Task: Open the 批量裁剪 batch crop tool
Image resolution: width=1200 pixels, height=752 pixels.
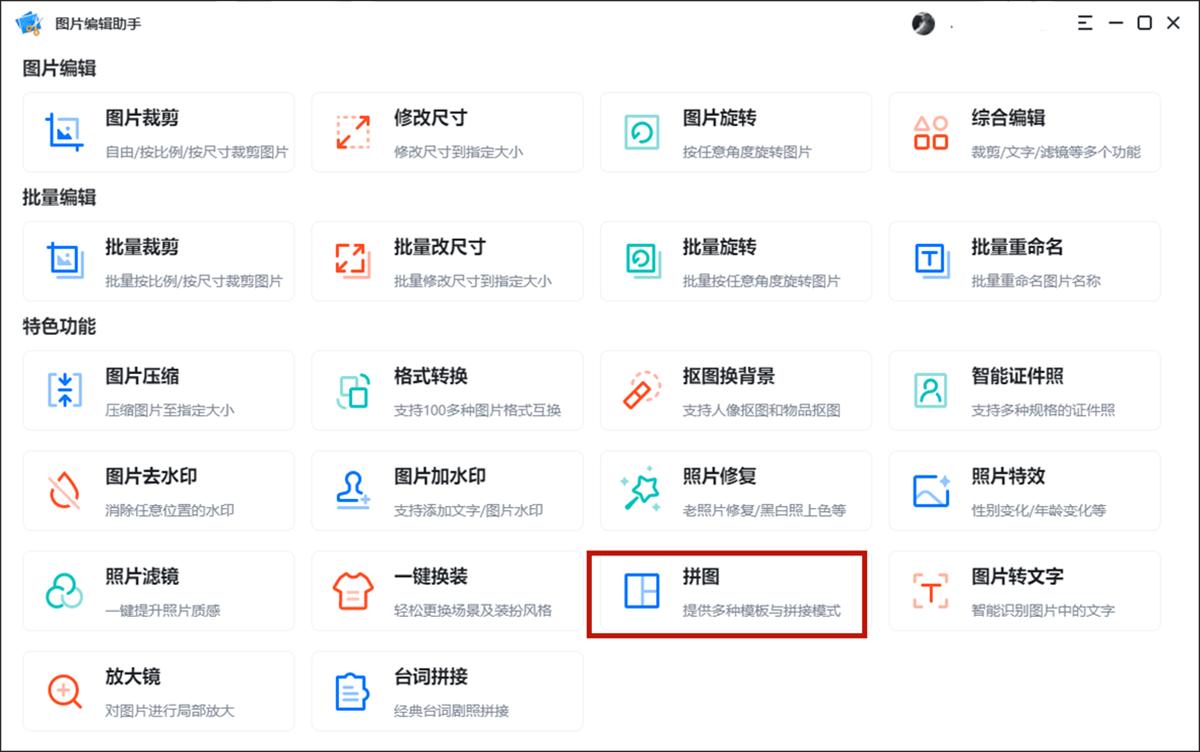Action: click(x=158, y=261)
